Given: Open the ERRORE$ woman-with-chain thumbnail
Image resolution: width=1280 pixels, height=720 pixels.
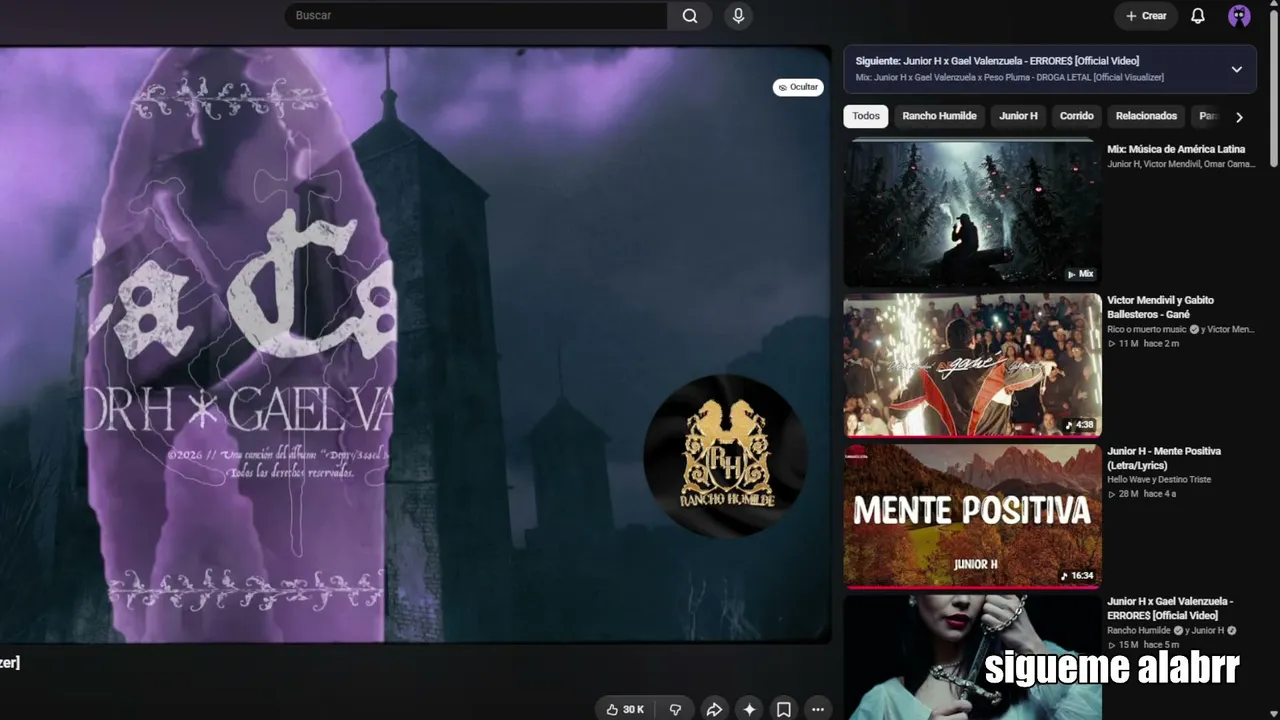Looking at the screenshot, I should click(972, 657).
